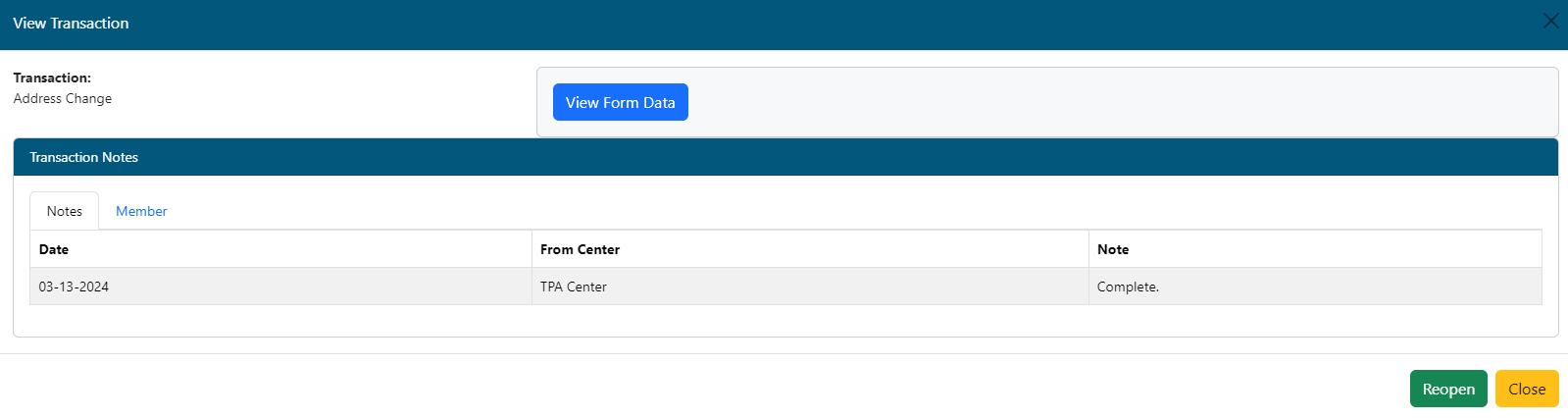This screenshot has height=418, width=1568.
Task: Click the Transaction: field label
Action: [x=52, y=78]
